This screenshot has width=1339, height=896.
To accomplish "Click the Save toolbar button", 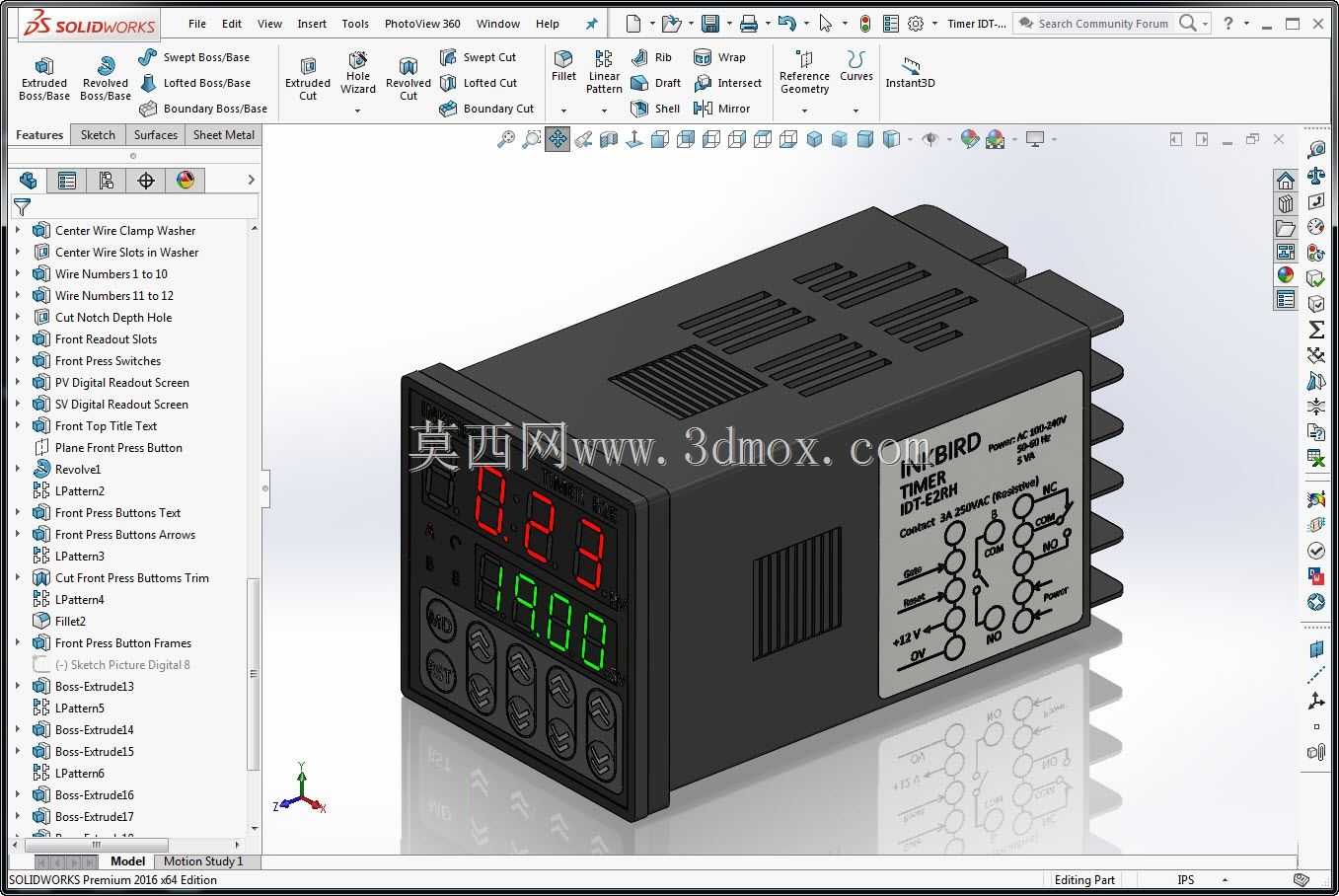I will click(709, 24).
